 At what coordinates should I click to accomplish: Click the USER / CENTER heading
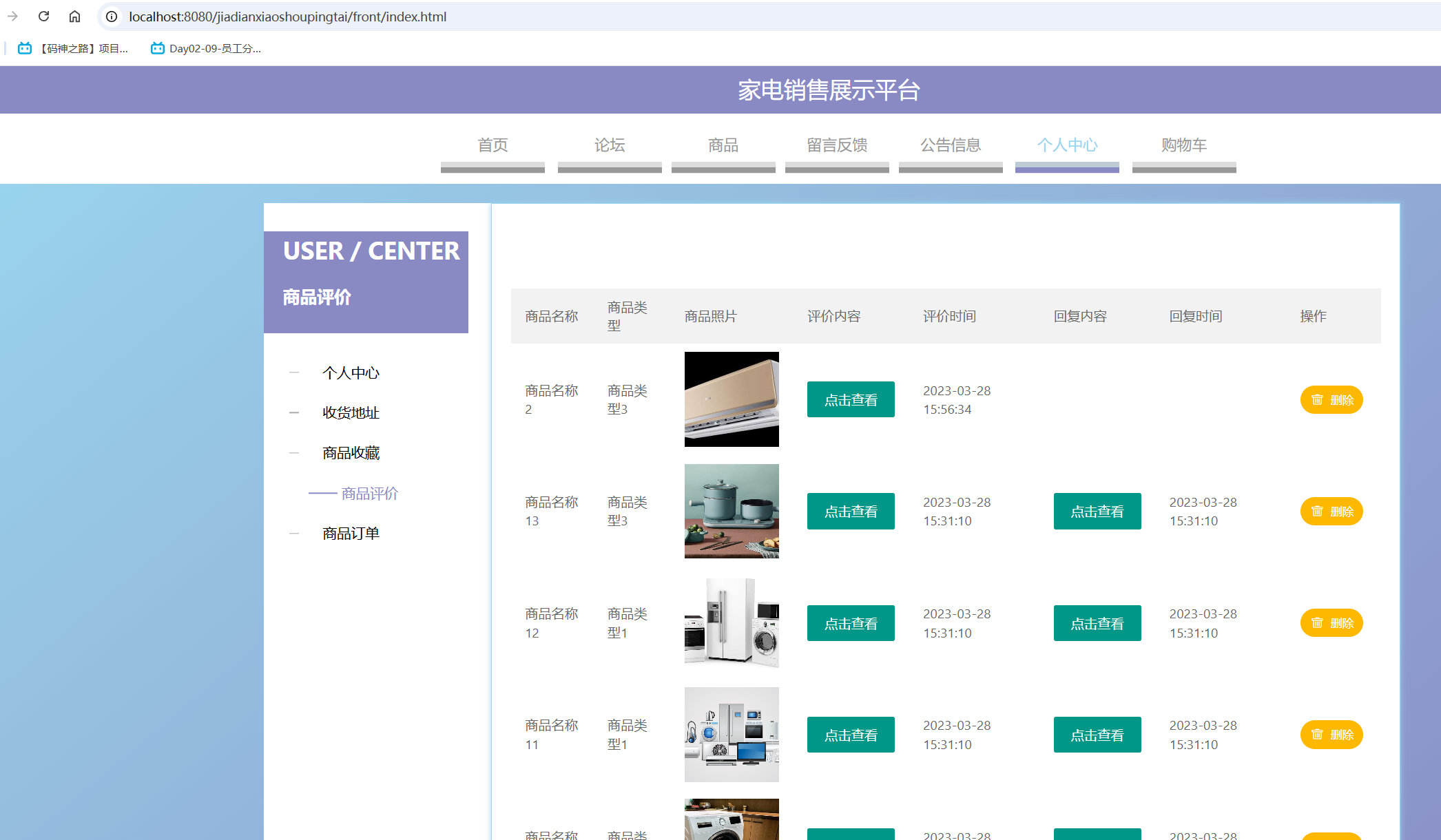tap(371, 251)
